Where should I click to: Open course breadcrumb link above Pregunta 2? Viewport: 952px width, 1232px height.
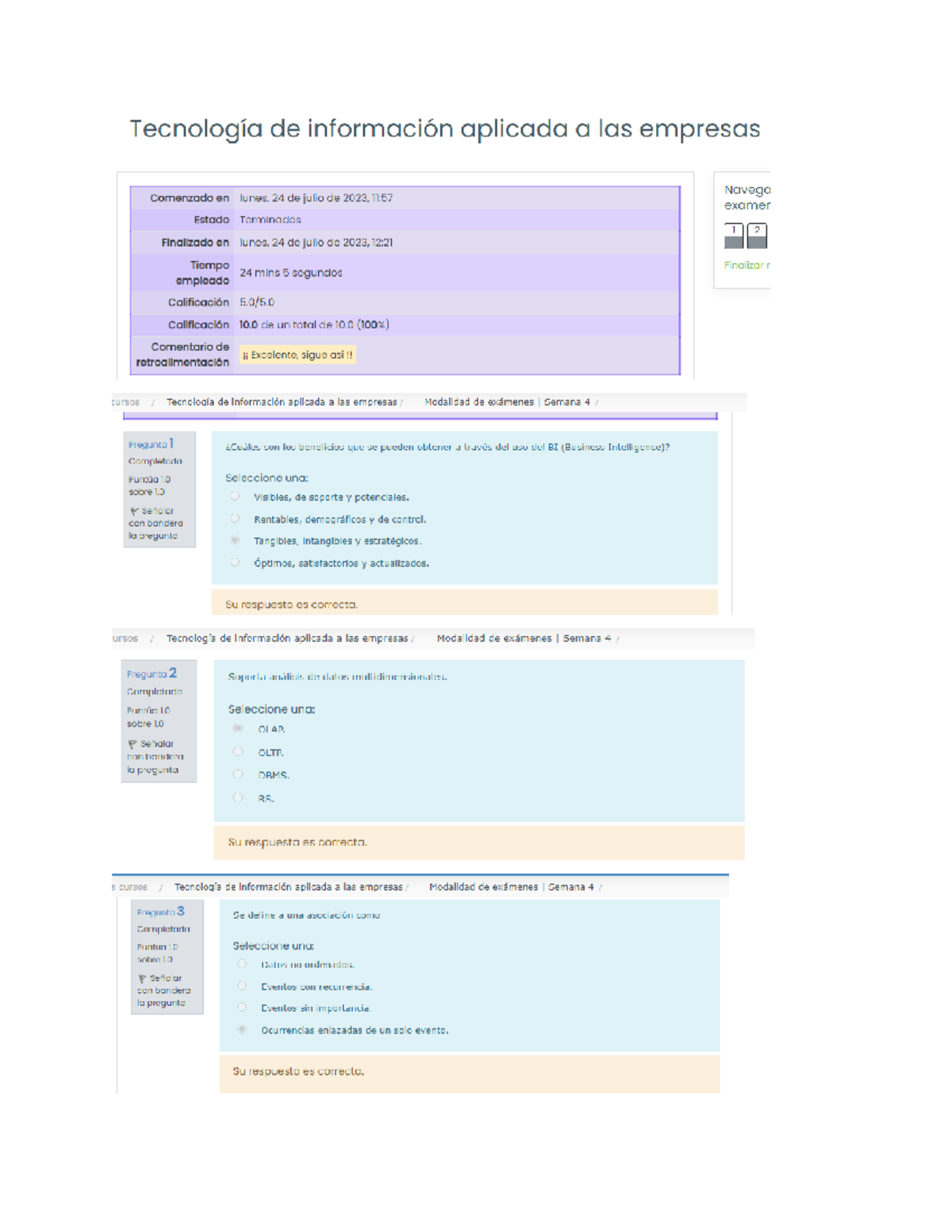(286, 639)
